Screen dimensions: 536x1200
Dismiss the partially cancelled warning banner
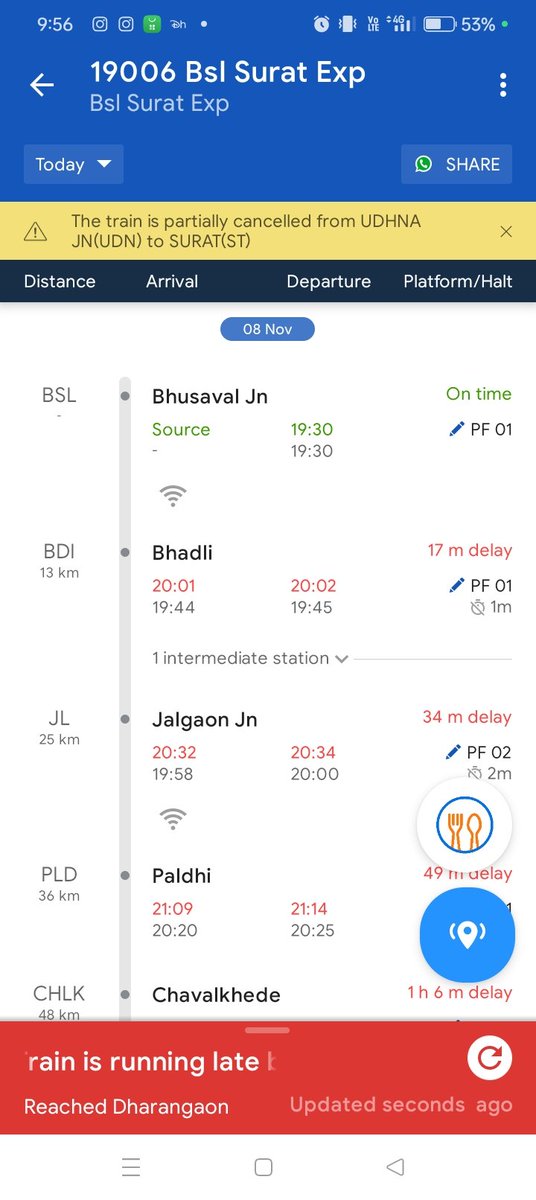(x=506, y=232)
